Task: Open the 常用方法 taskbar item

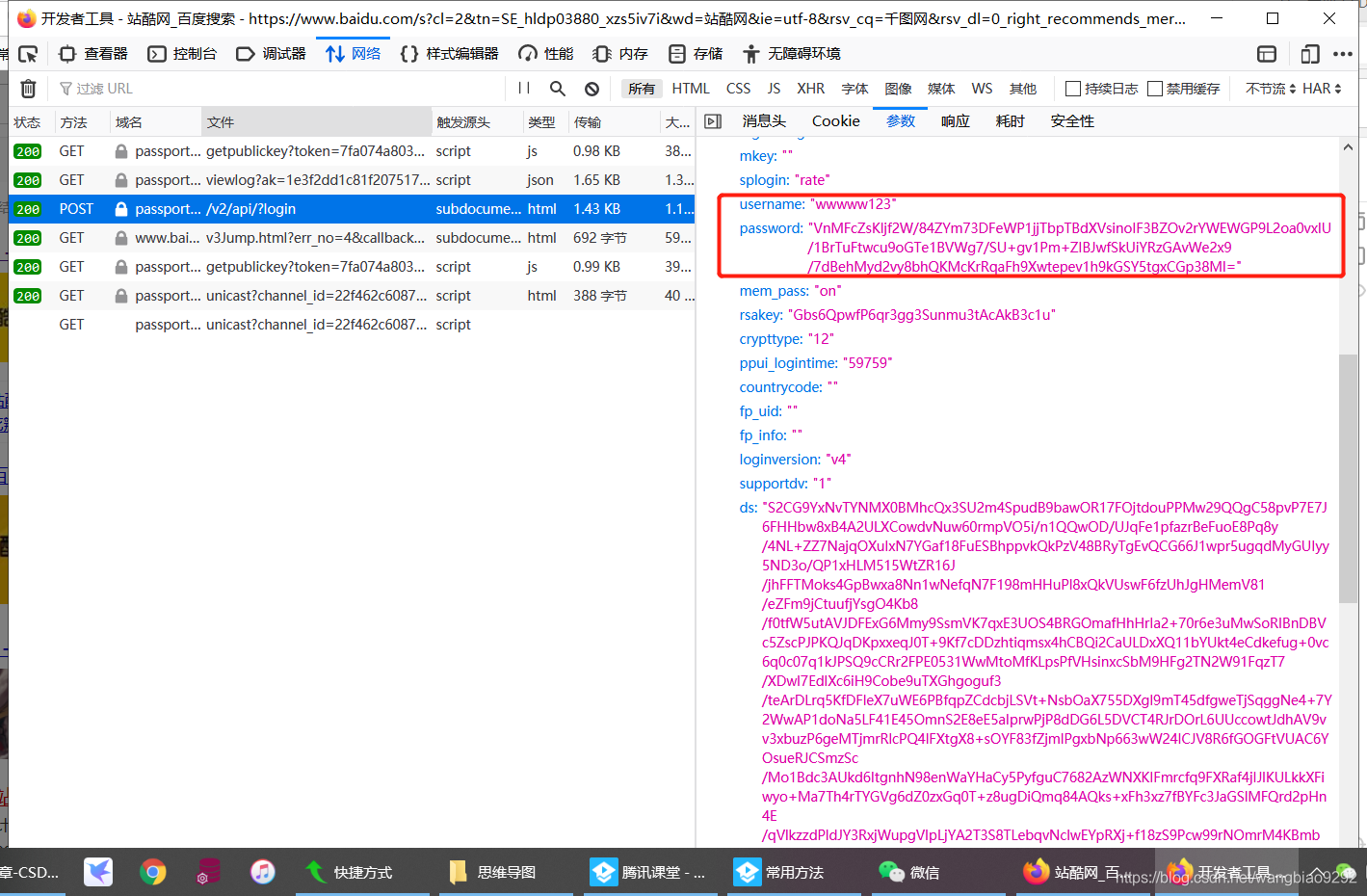Action: [x=779, y=872]
